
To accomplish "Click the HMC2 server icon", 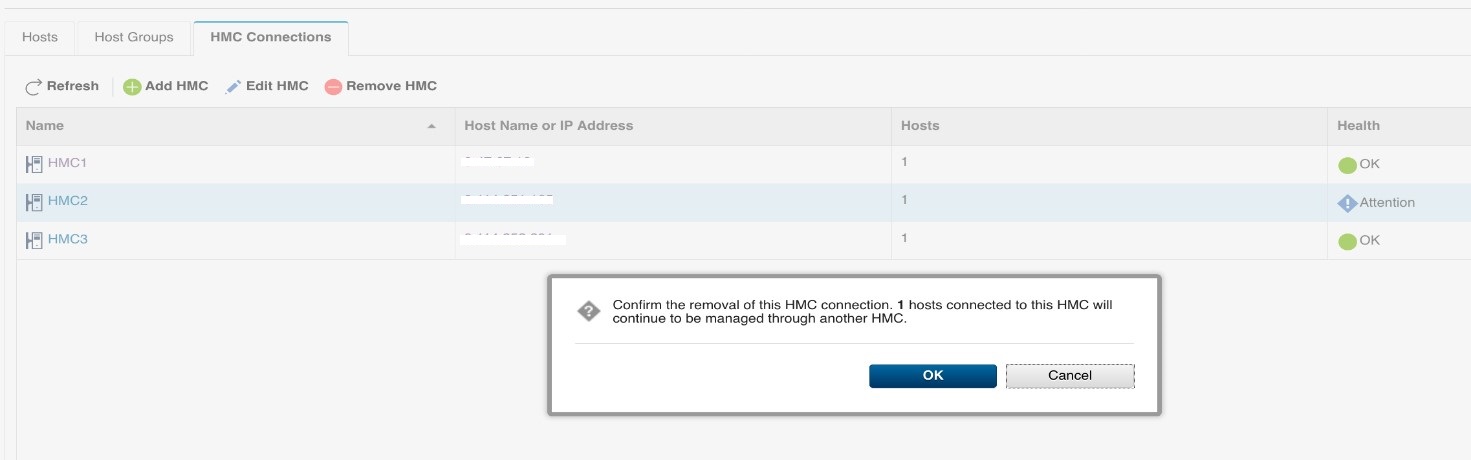I will click(34, 201).
